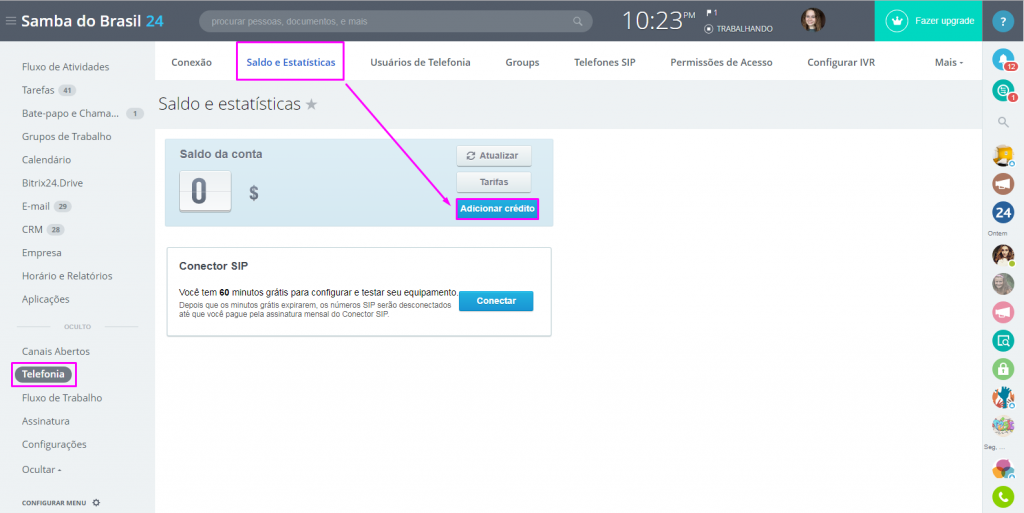Click the crown icon next to Fazer upgrade
Image resolution: width=1024 pixels, height=513 pixels.
[898, 21]
